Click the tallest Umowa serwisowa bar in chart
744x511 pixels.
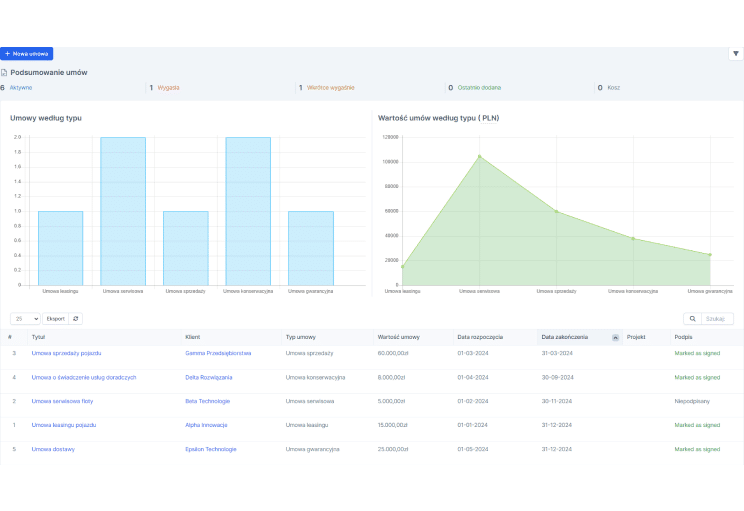tap(123, 210)
